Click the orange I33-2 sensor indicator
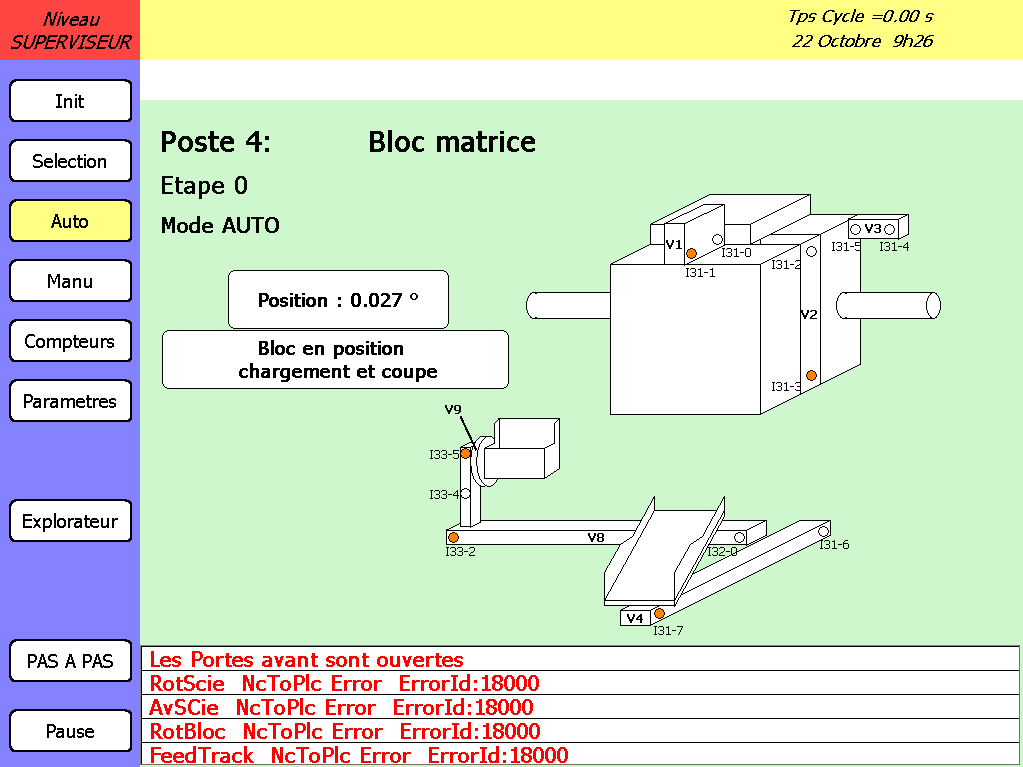Screen dimensions: 1023x767 click(453, 537)
